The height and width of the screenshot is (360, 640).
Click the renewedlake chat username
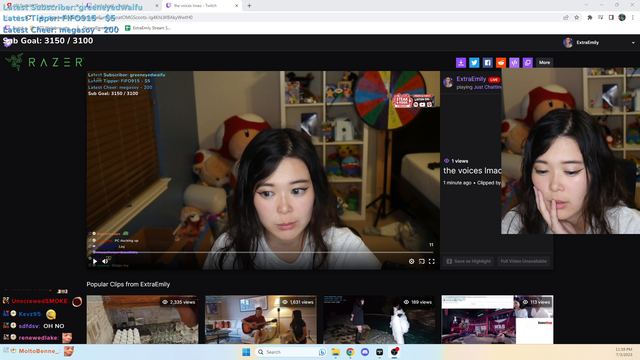click(x=38, y=338)
